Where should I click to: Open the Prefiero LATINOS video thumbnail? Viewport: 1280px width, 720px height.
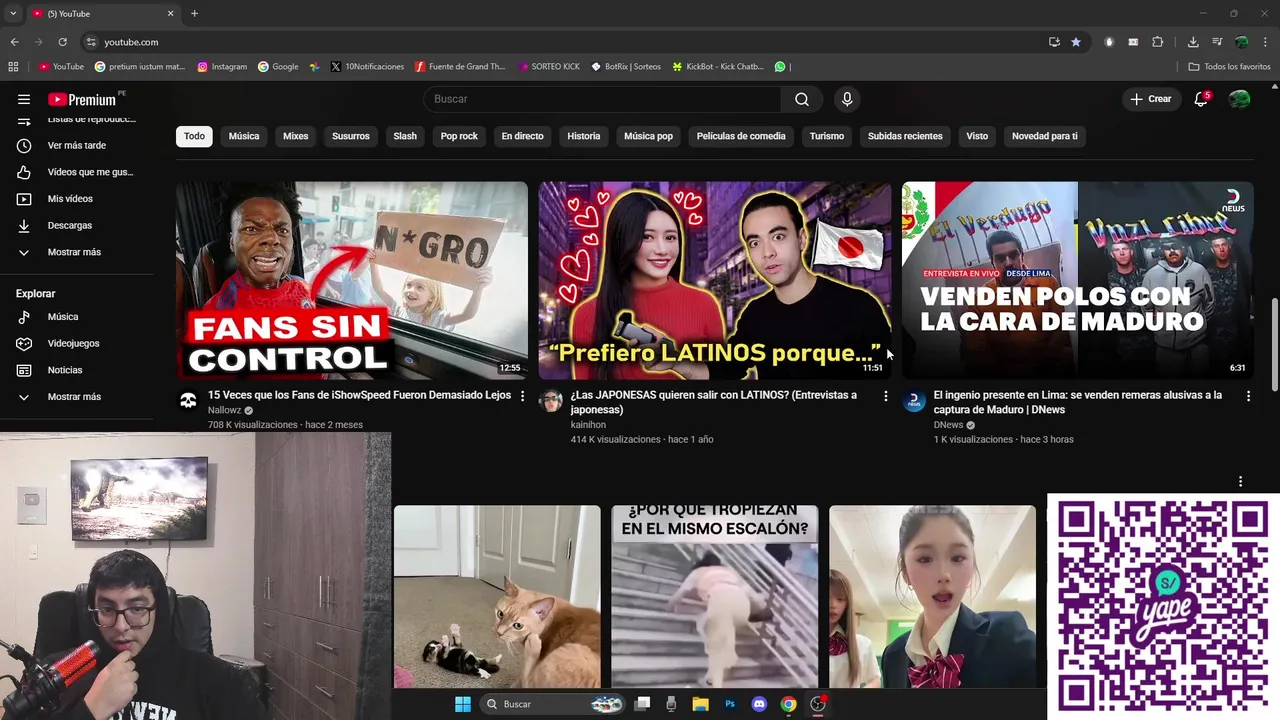715,280
